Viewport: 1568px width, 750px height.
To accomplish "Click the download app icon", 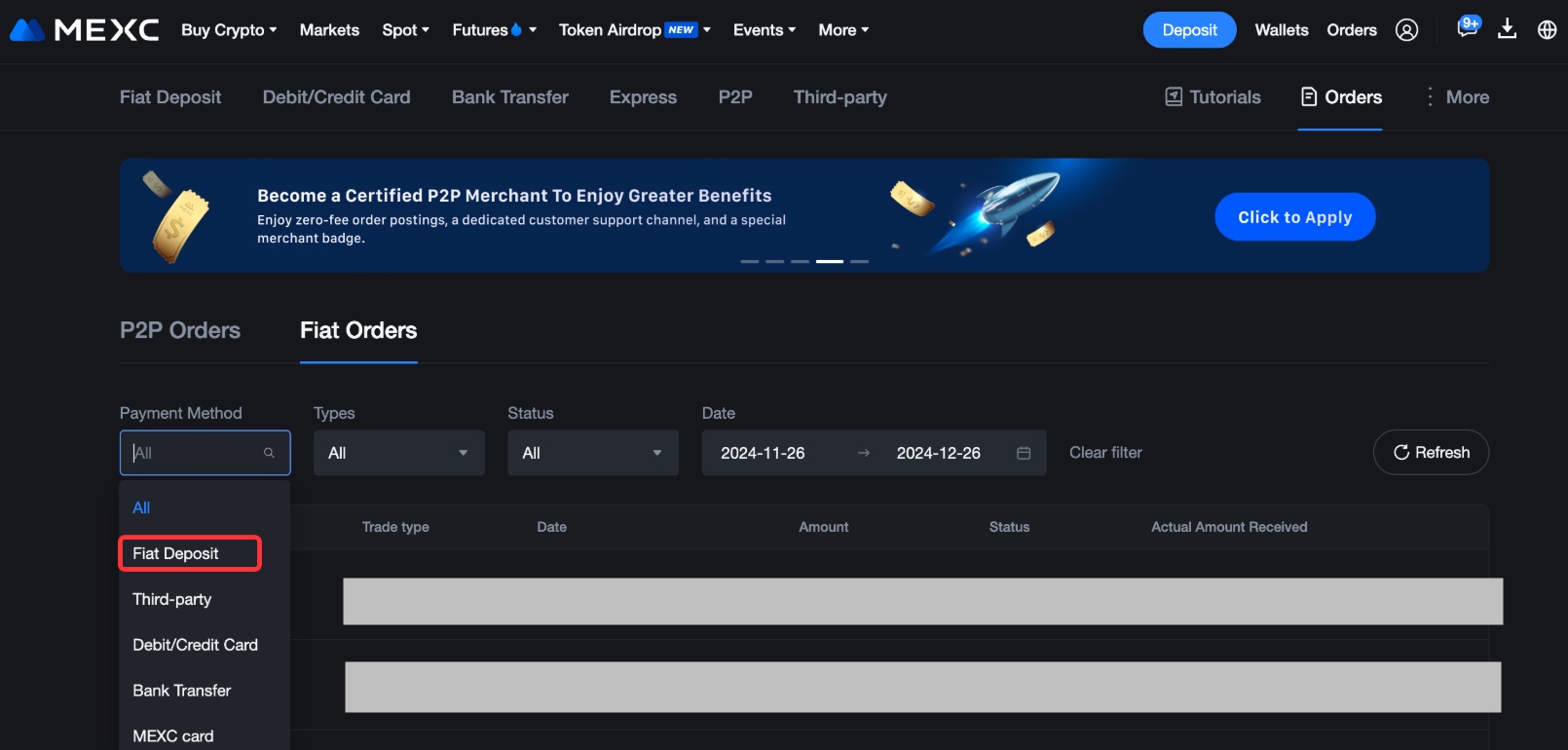I will [1507, 29].
